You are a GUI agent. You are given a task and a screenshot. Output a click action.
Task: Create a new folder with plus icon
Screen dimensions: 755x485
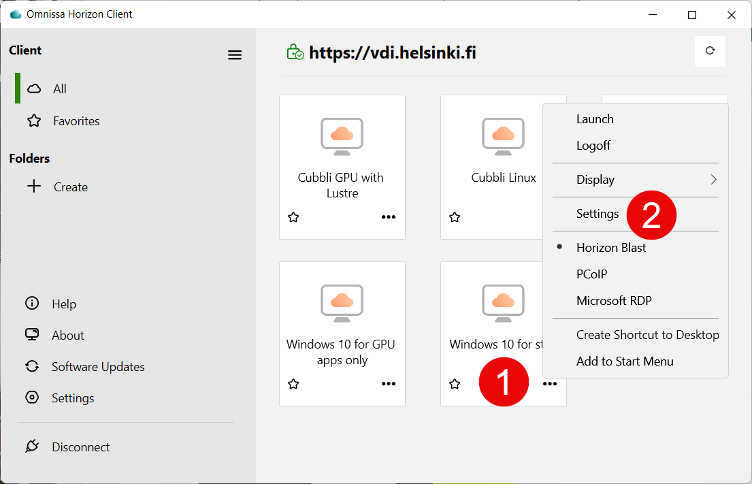click(x=34, y=186)
